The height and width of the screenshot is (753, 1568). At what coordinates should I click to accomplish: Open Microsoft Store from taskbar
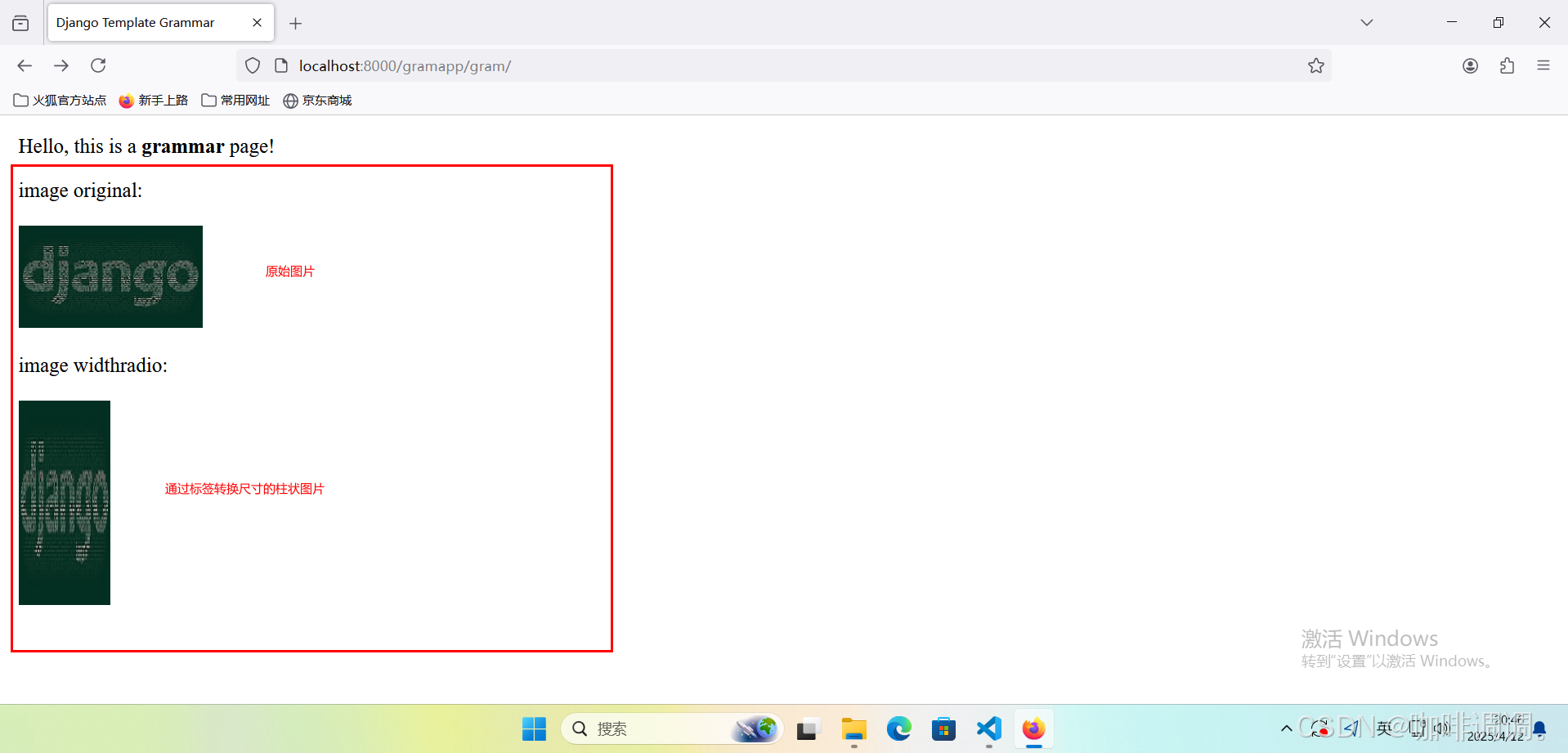pyautogui.click(x=943, y=728)
